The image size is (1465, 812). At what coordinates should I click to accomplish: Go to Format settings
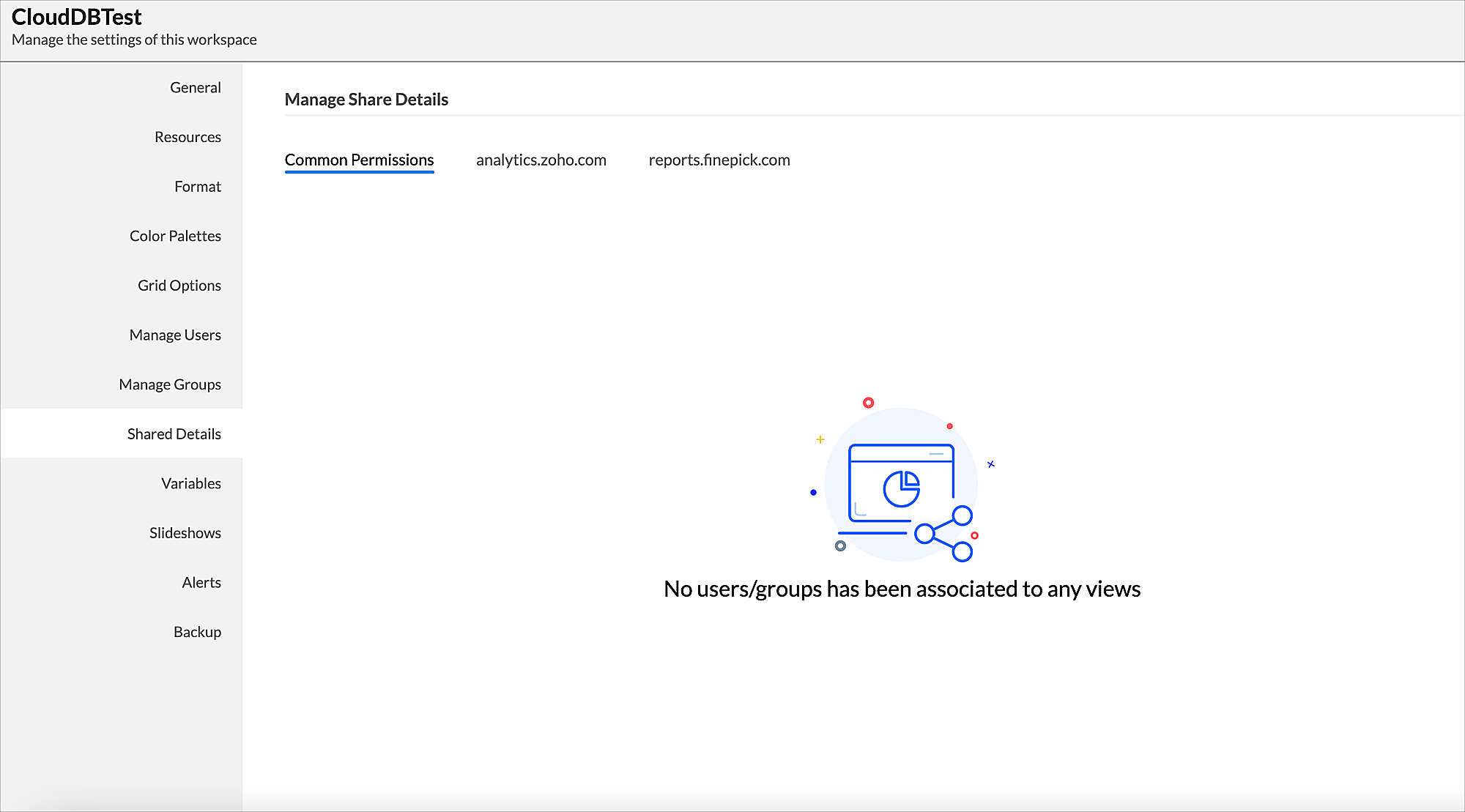pos(197,187)
